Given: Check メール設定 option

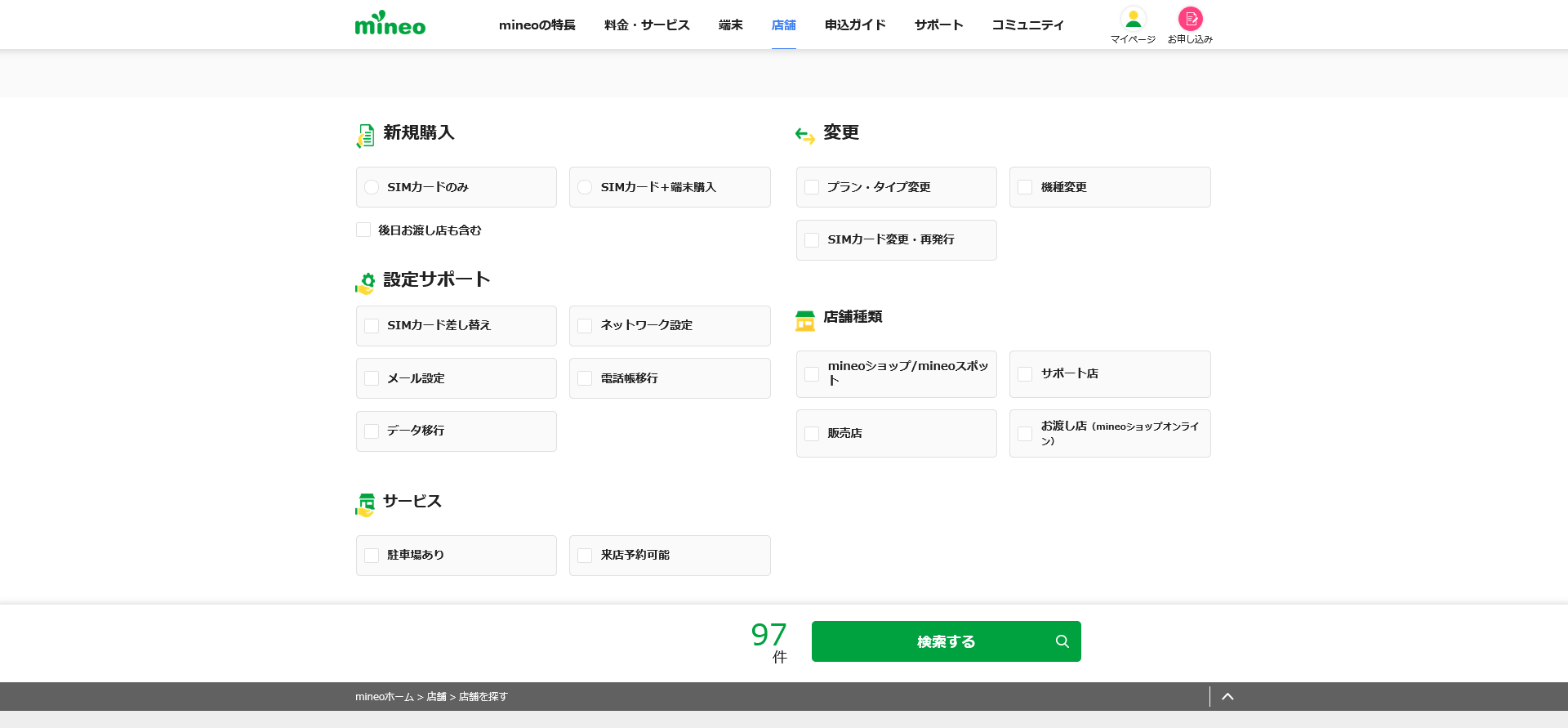Looking at the screenshot, I should click(x=457, y=378).
